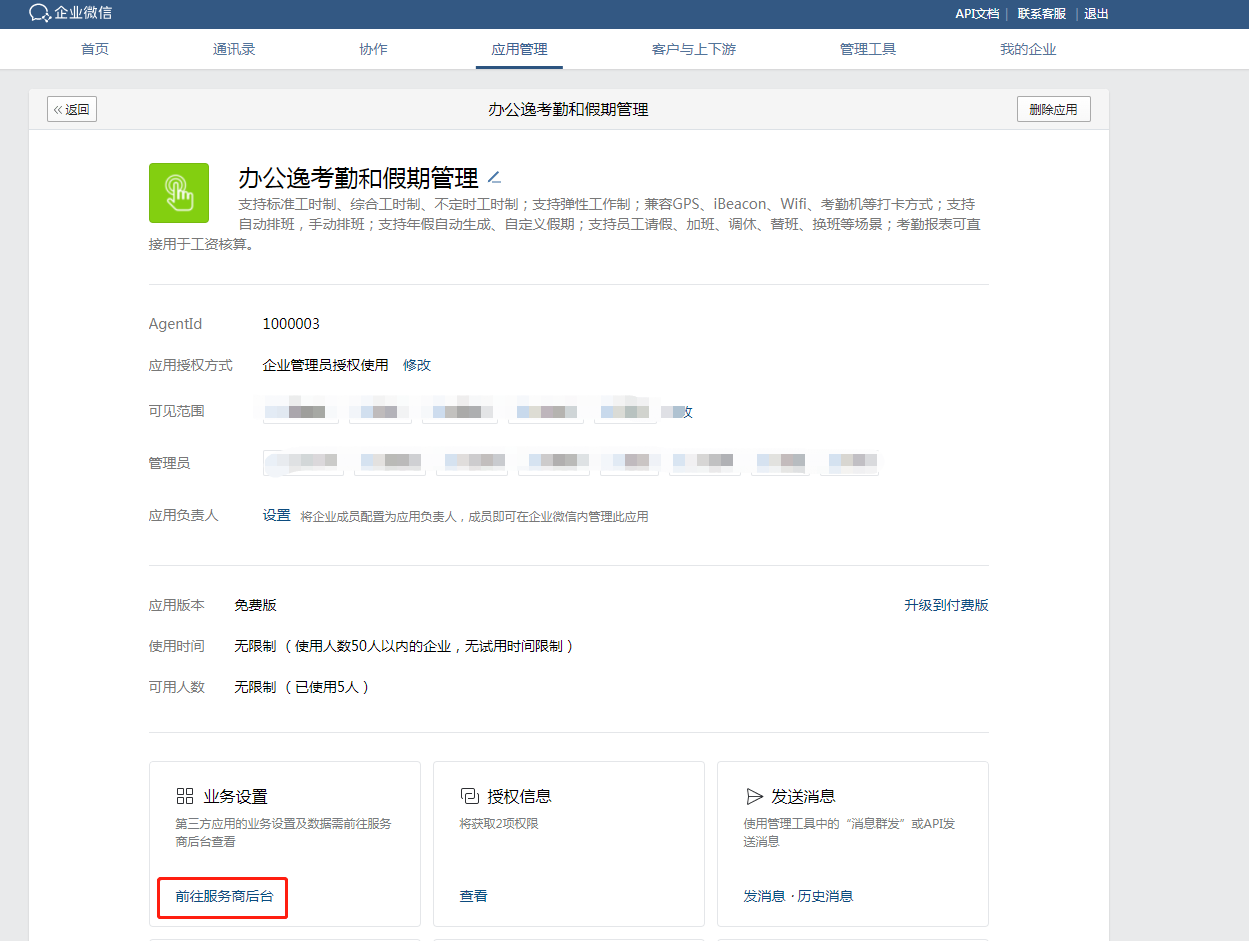Image resolution: width=1249 pixels, height=941 pixels.
Task: Click the 联系客服 link
Action: pyautogui.click(x=1042, y=14)
